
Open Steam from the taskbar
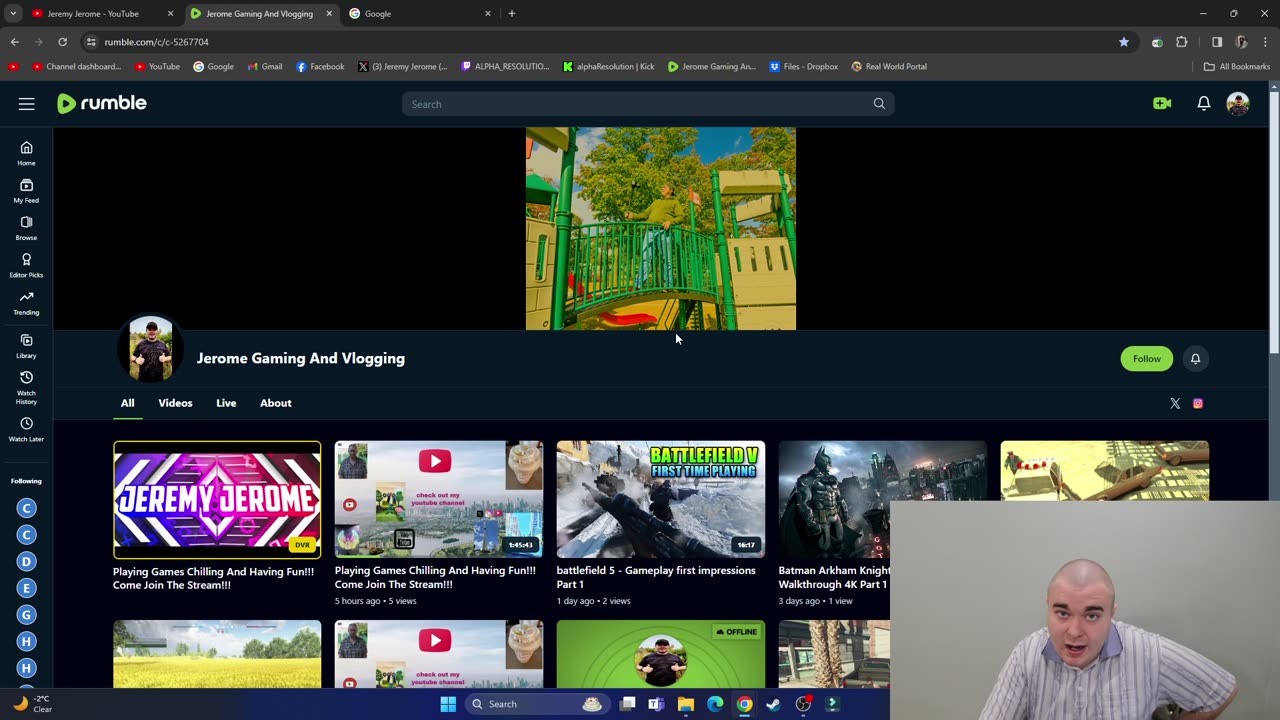point(773,704)
